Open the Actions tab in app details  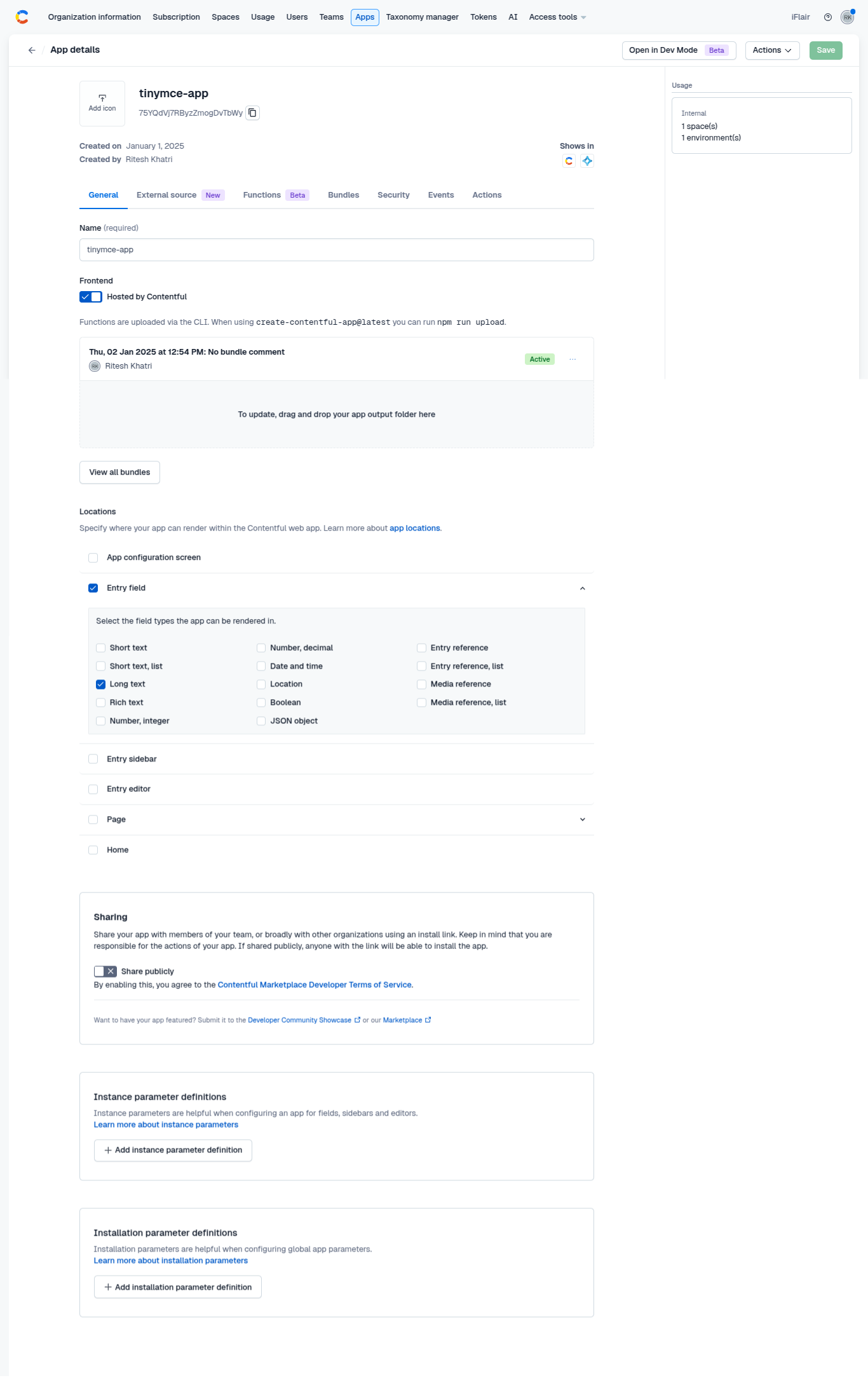click(487, 195)
